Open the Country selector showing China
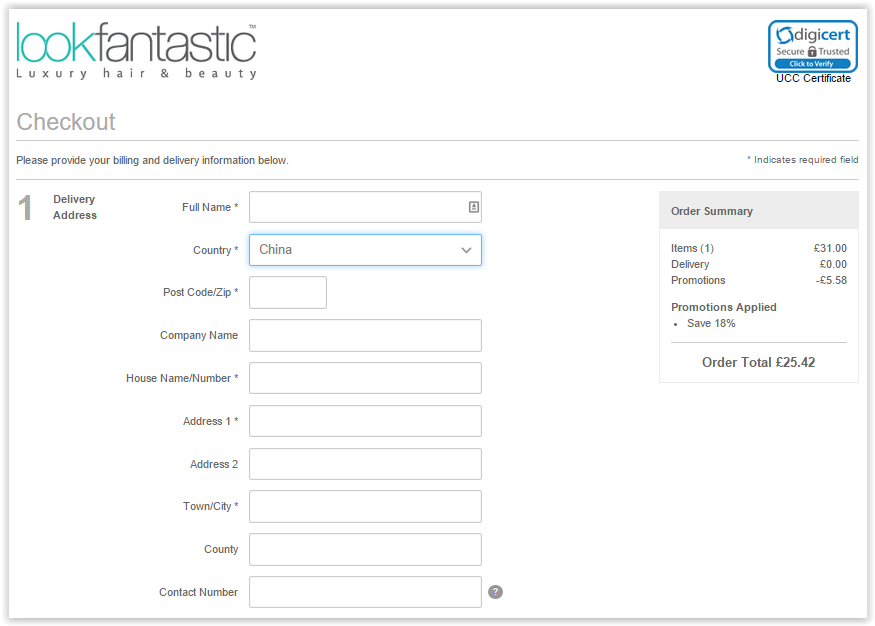Viewport: 875px width, 626px height. [x=365, y=250]
